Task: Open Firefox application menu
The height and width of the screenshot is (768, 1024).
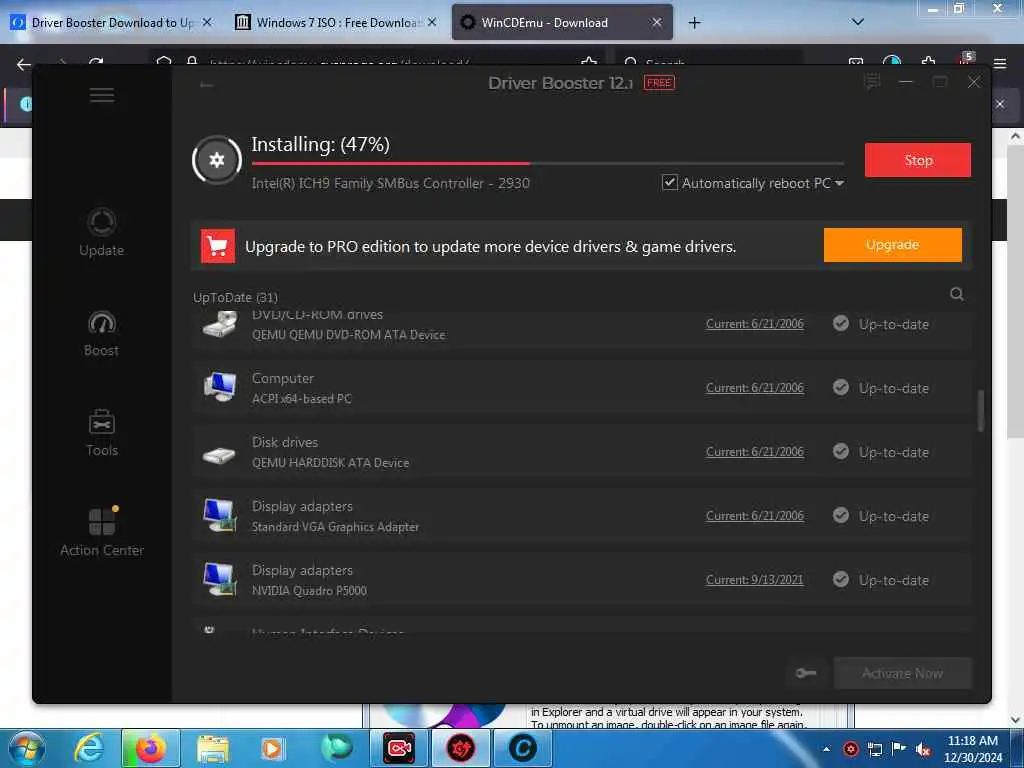Action: (x=1000, y=63)
